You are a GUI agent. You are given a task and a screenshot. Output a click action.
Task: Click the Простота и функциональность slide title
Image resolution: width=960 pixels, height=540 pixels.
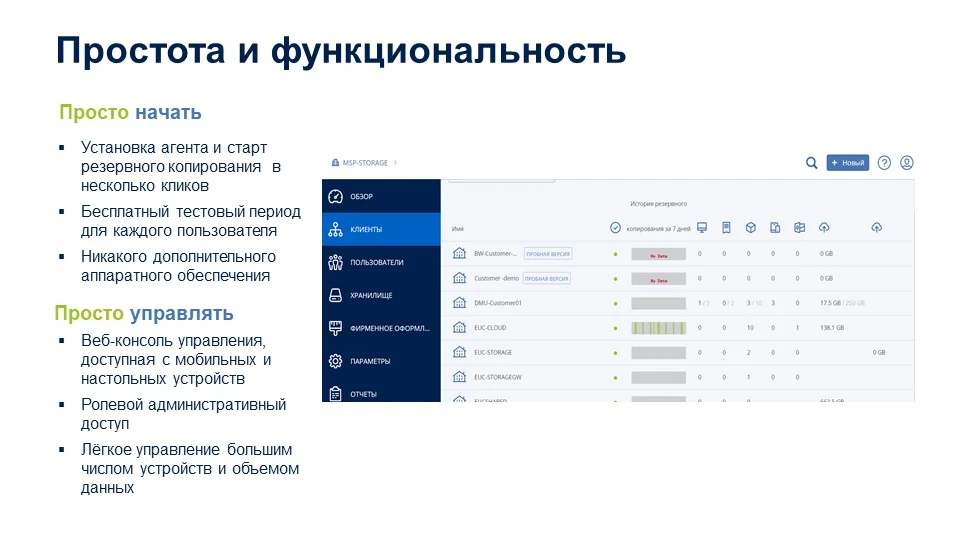coord(341,50)
